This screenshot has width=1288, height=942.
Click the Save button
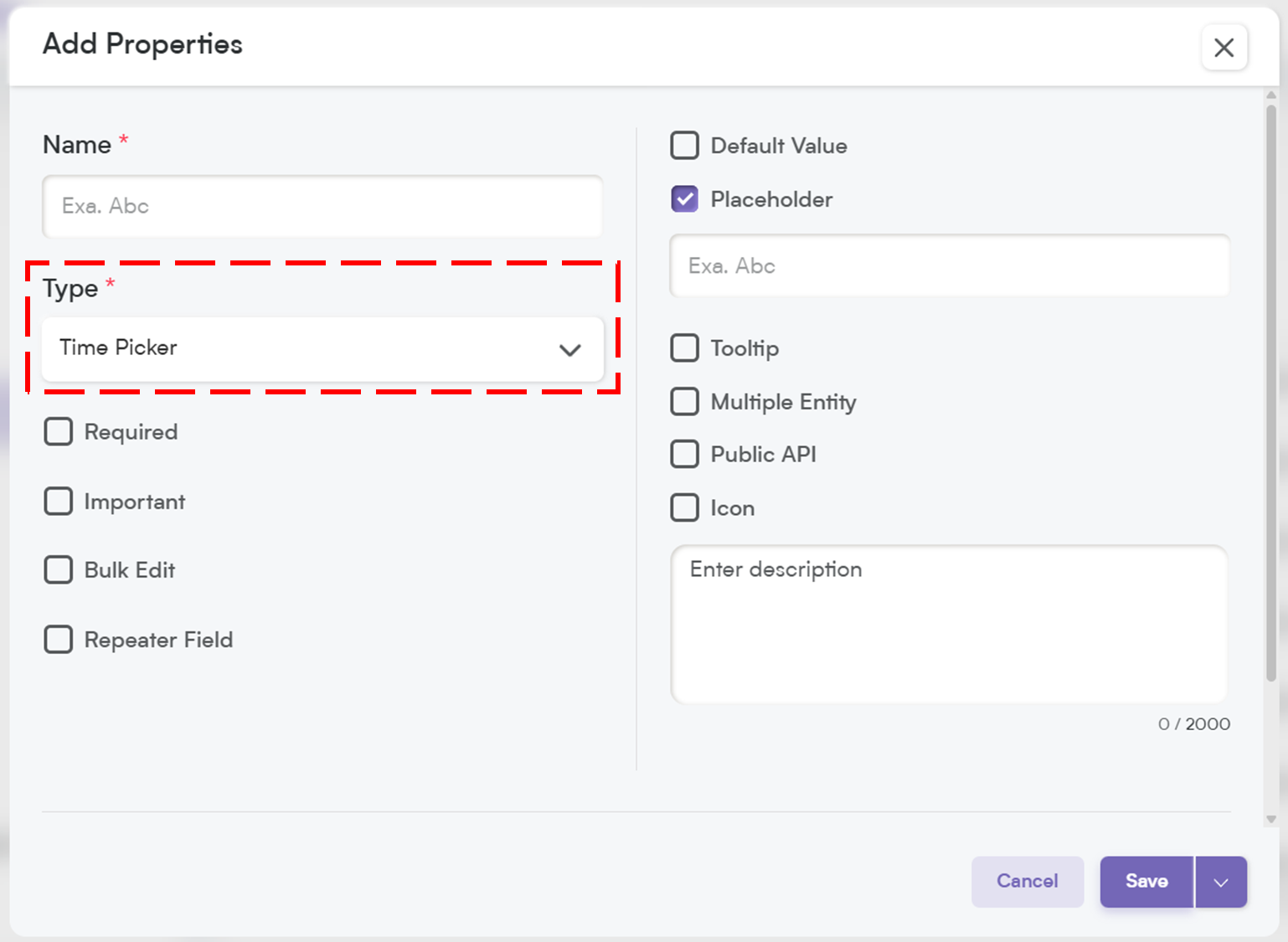(1146, 881)
